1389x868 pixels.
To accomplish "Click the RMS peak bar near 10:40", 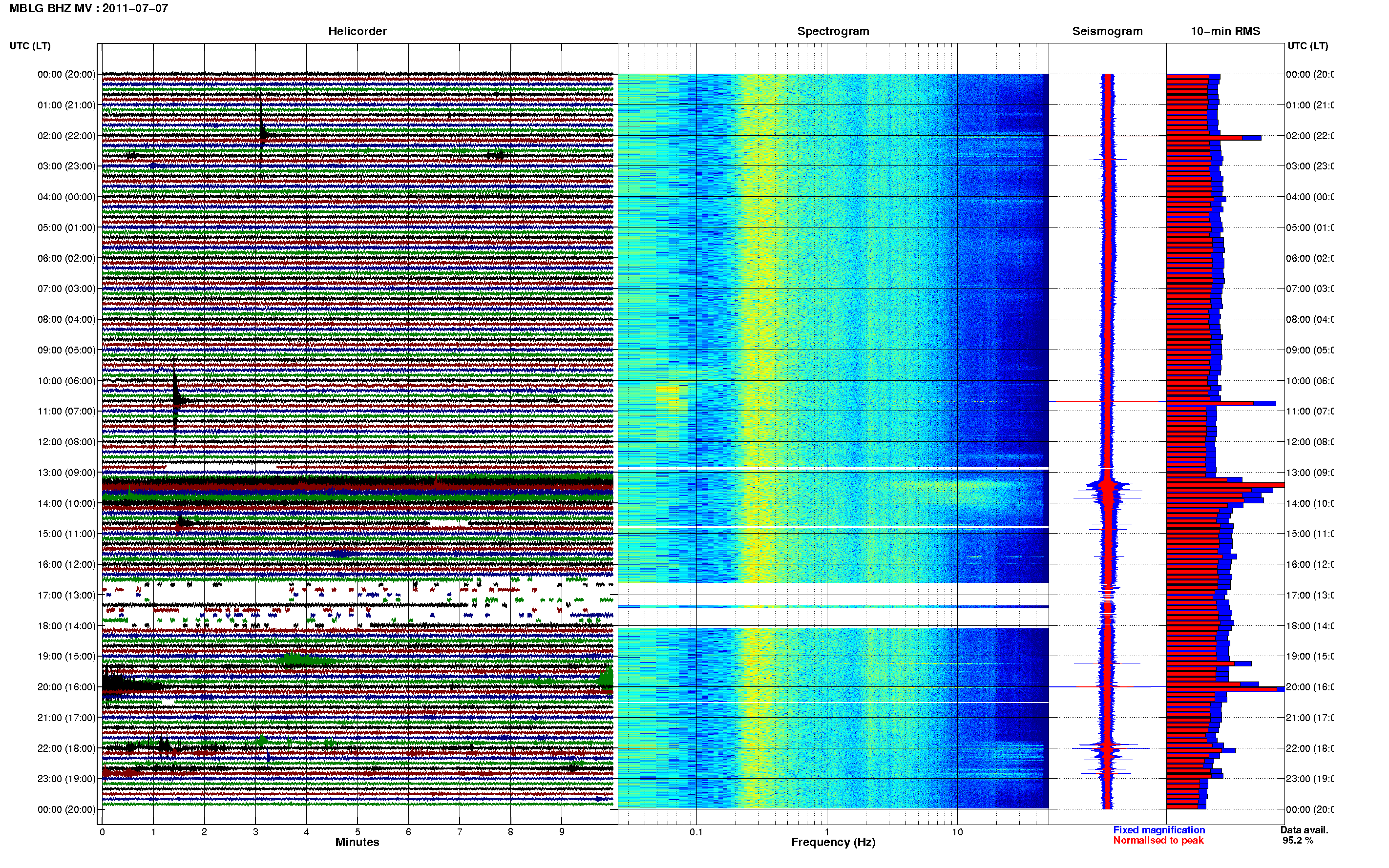I will (x=1221, y=404).
